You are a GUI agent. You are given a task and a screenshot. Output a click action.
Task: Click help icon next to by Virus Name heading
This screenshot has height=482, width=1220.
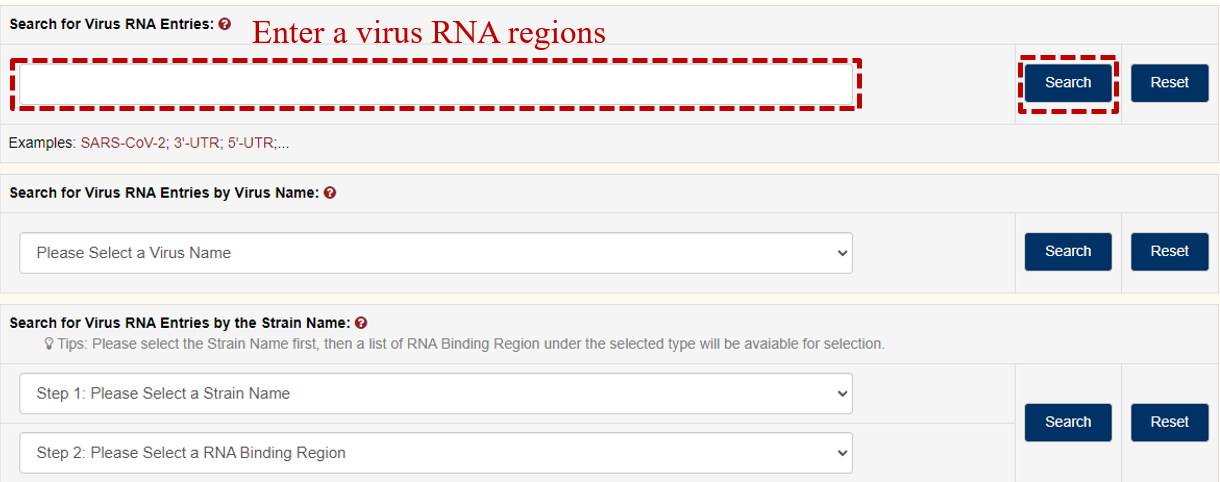pos(330,193)
